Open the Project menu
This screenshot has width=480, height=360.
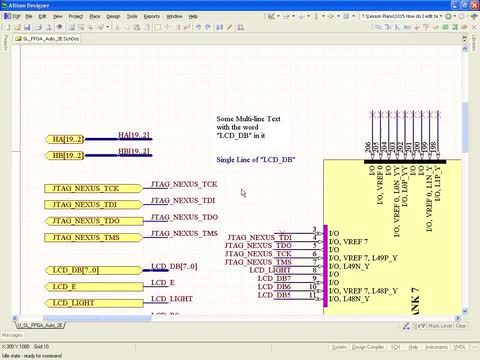(x=76, y=16)
